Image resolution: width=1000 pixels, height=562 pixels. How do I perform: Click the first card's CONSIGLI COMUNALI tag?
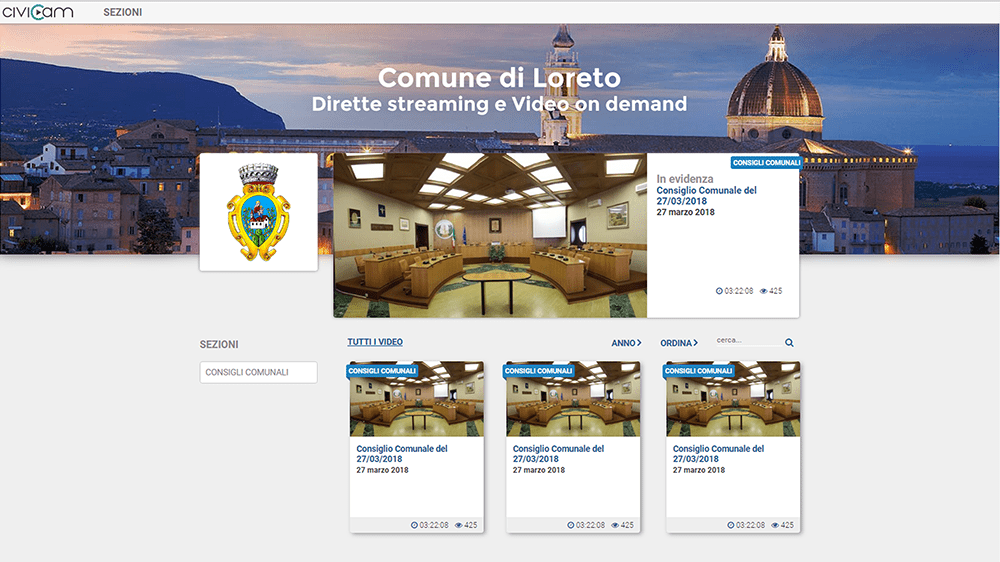[x=382, y=371]
